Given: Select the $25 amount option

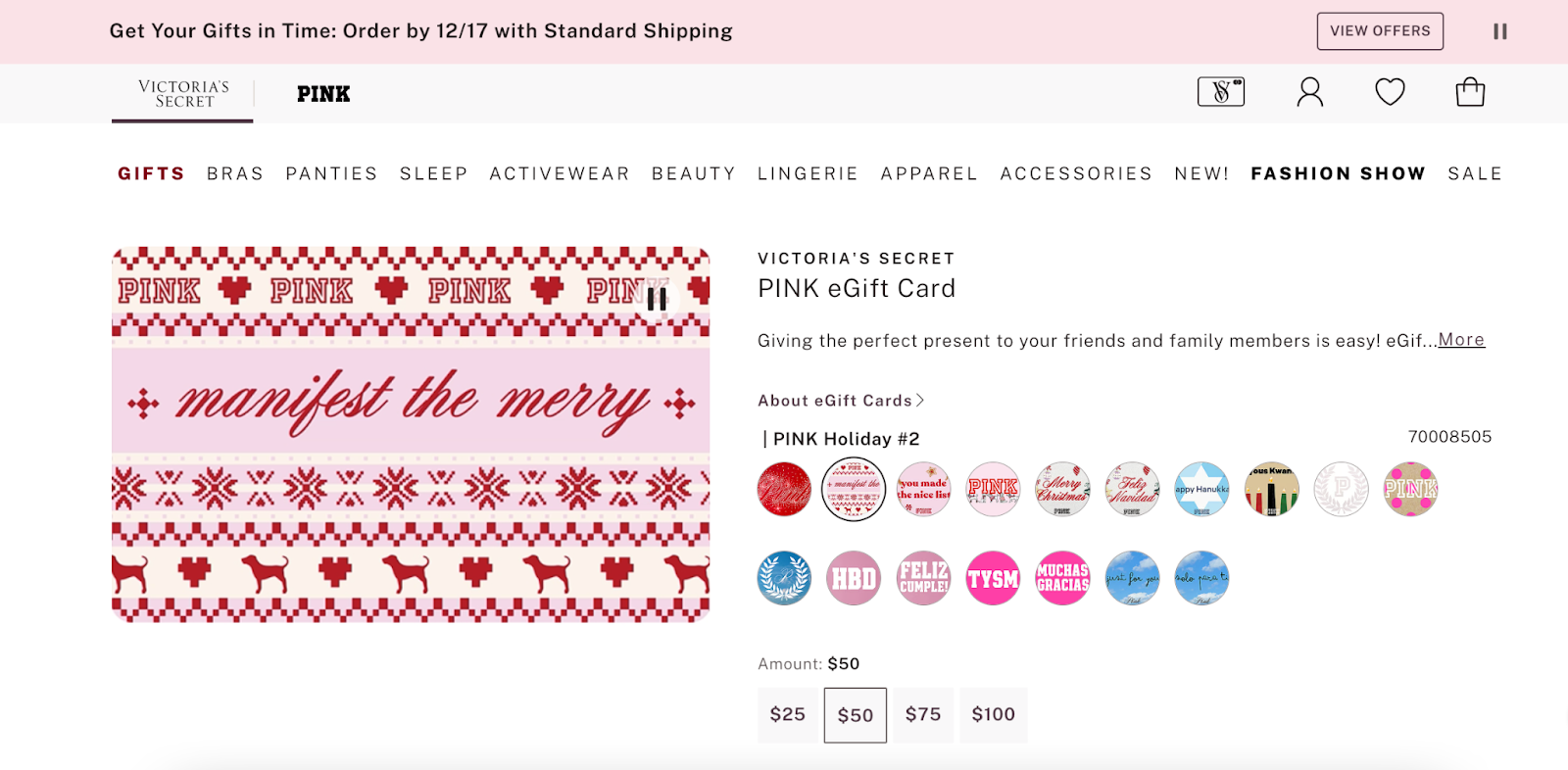Looking at the screenshot, I should [x=787, y=715].
